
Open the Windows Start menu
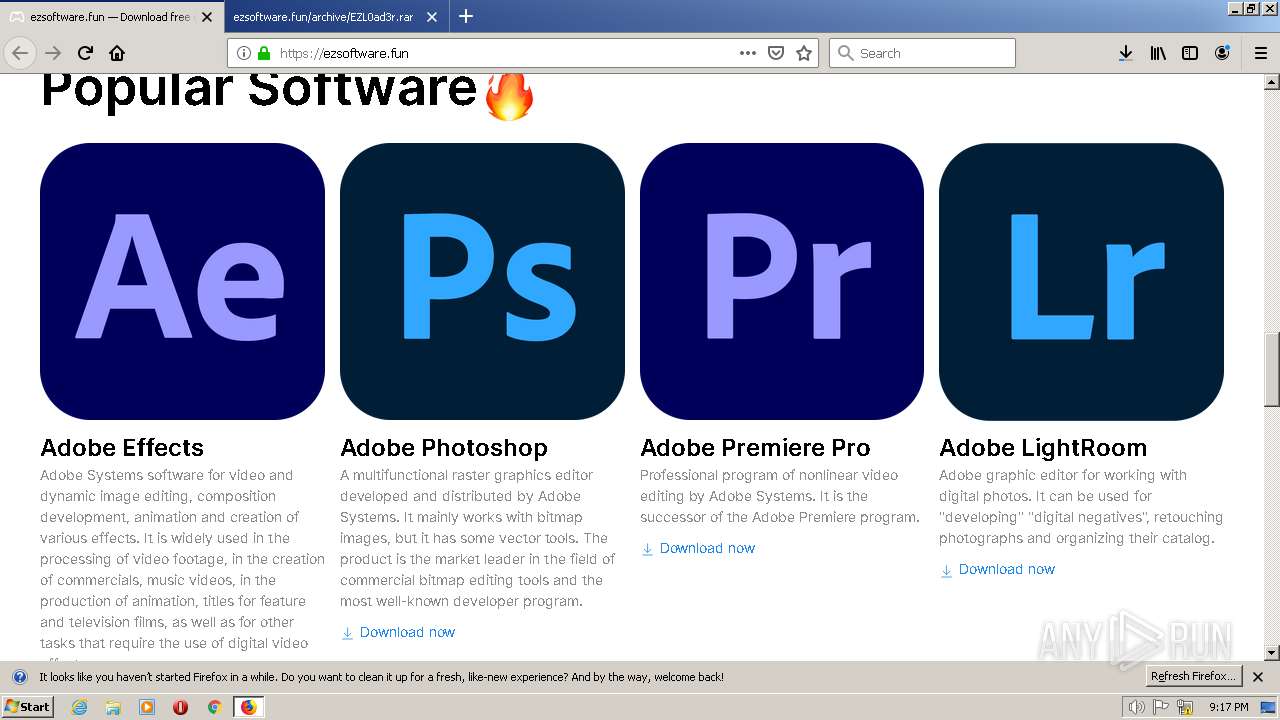[28, 707]
